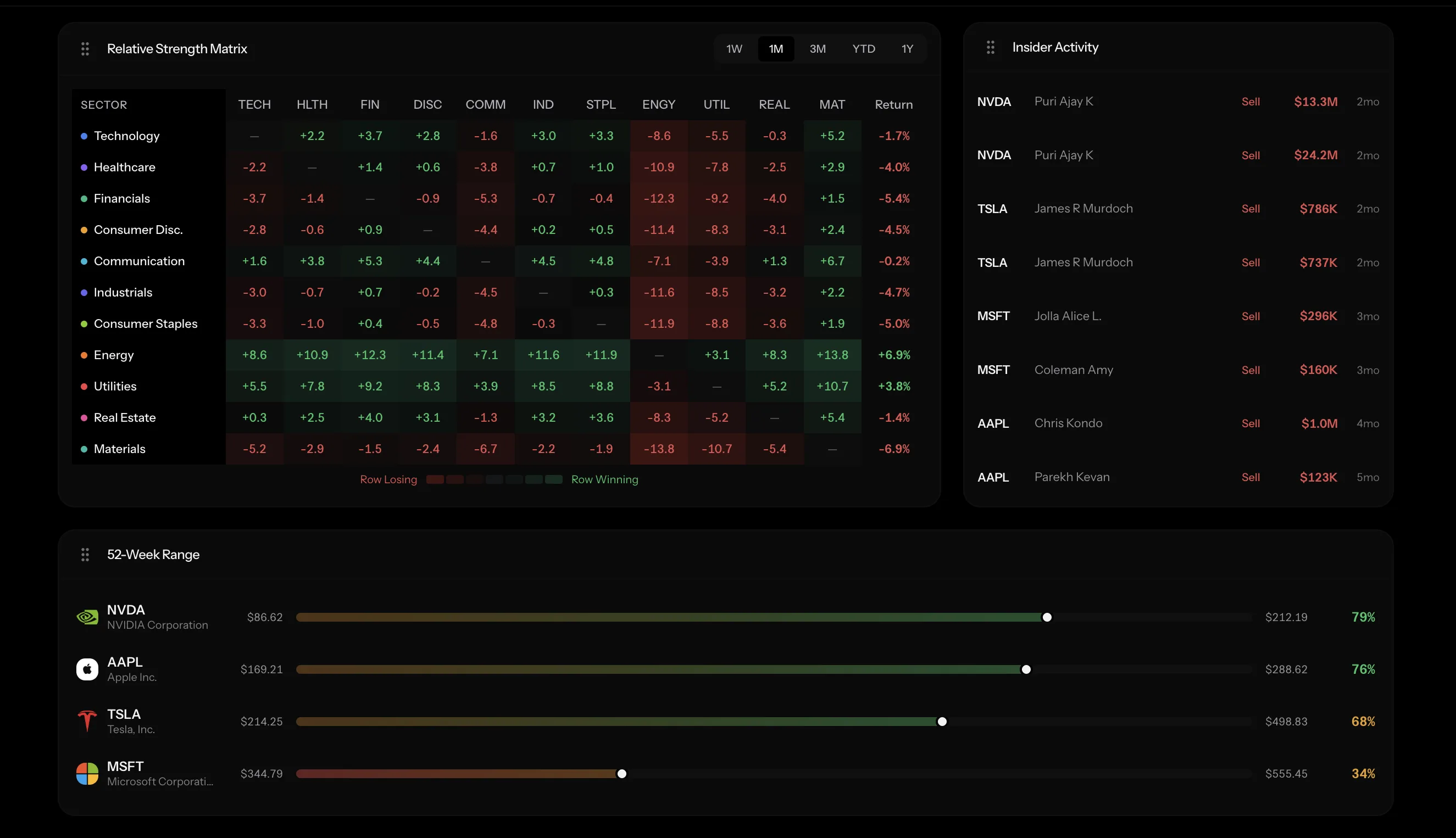This screenshot has height=838, width=1456.
Task: Select the Real Estate sector row label
Action: tap(125, 417)
